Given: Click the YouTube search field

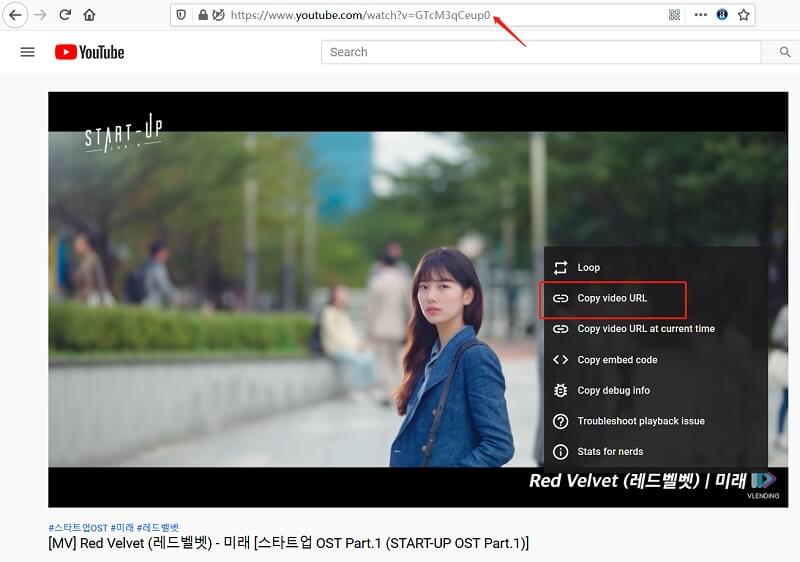Looking at the screenshot, I should [541, 52].
